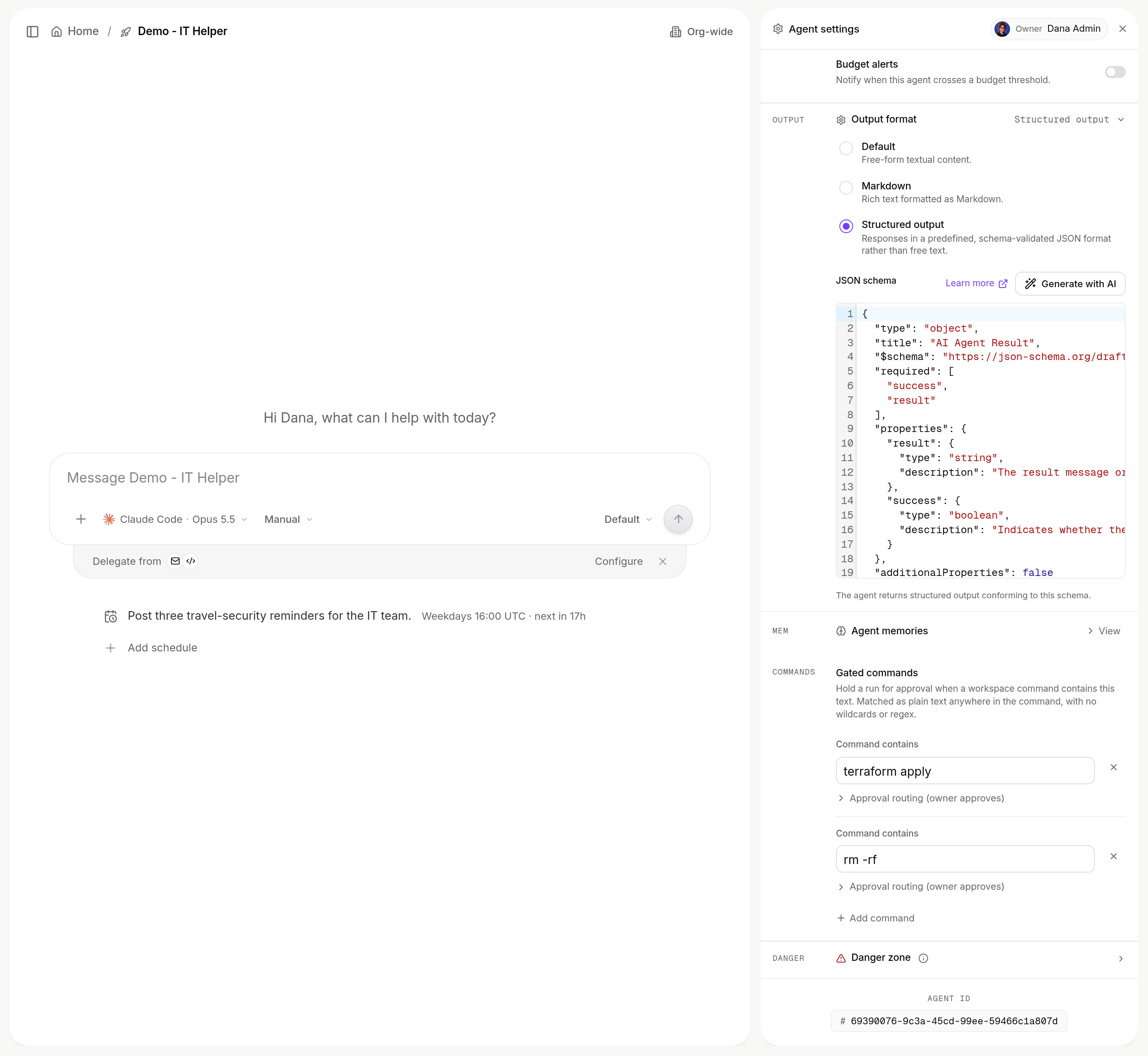
Task: Expand Approval routing under rm -rf
Action: coord(920,886)
